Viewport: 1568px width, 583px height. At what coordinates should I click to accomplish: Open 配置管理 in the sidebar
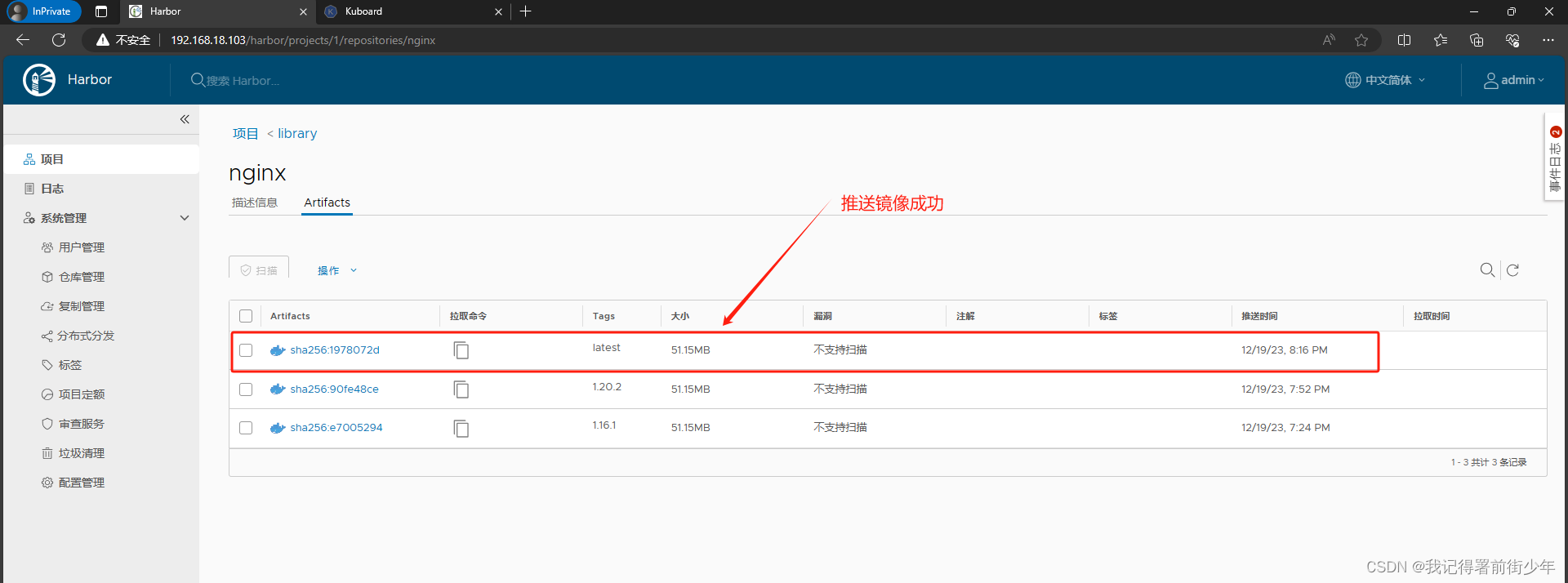tap(81, 483)
